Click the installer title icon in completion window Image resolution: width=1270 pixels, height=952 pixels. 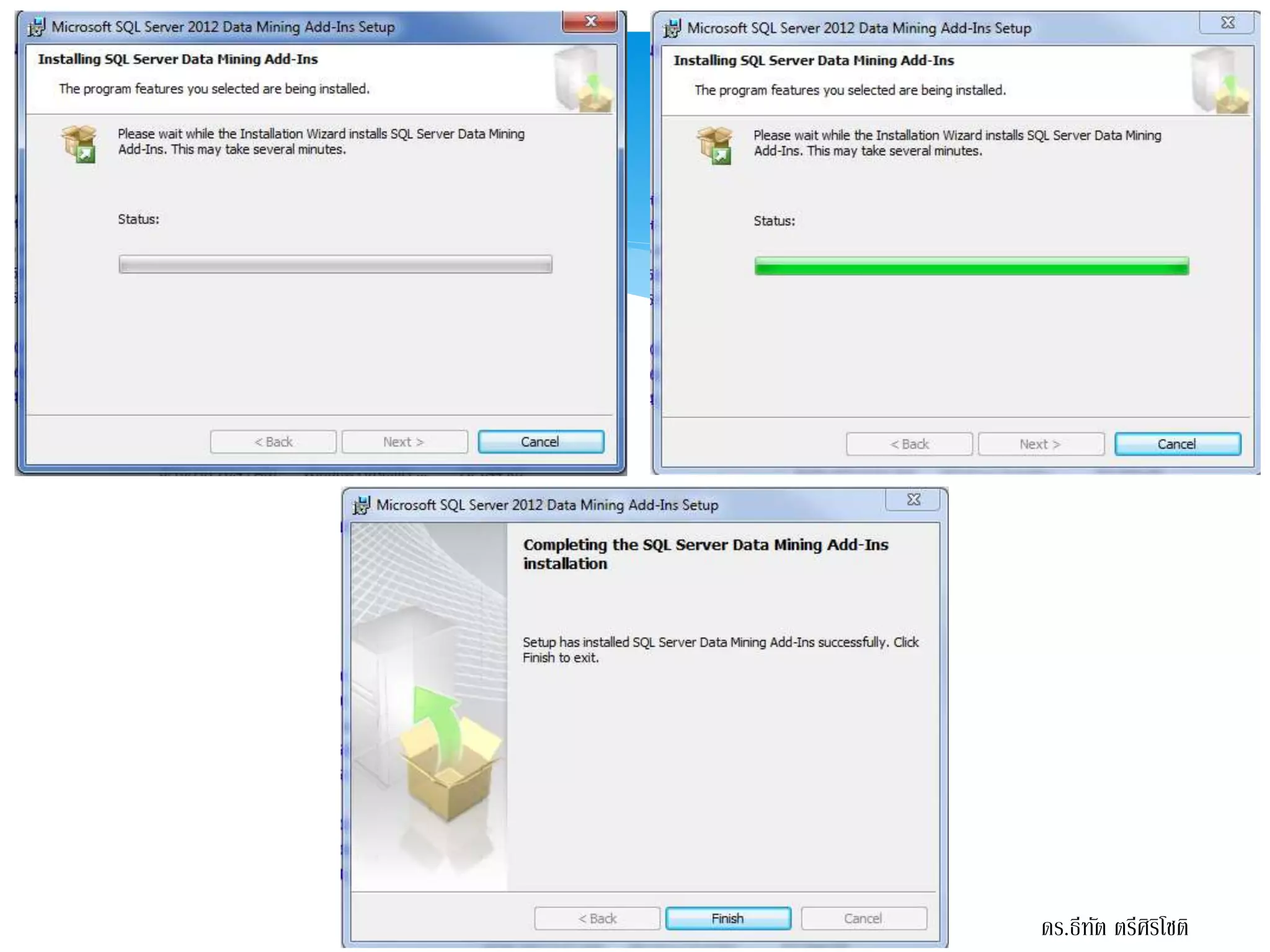tap(362, 505)
